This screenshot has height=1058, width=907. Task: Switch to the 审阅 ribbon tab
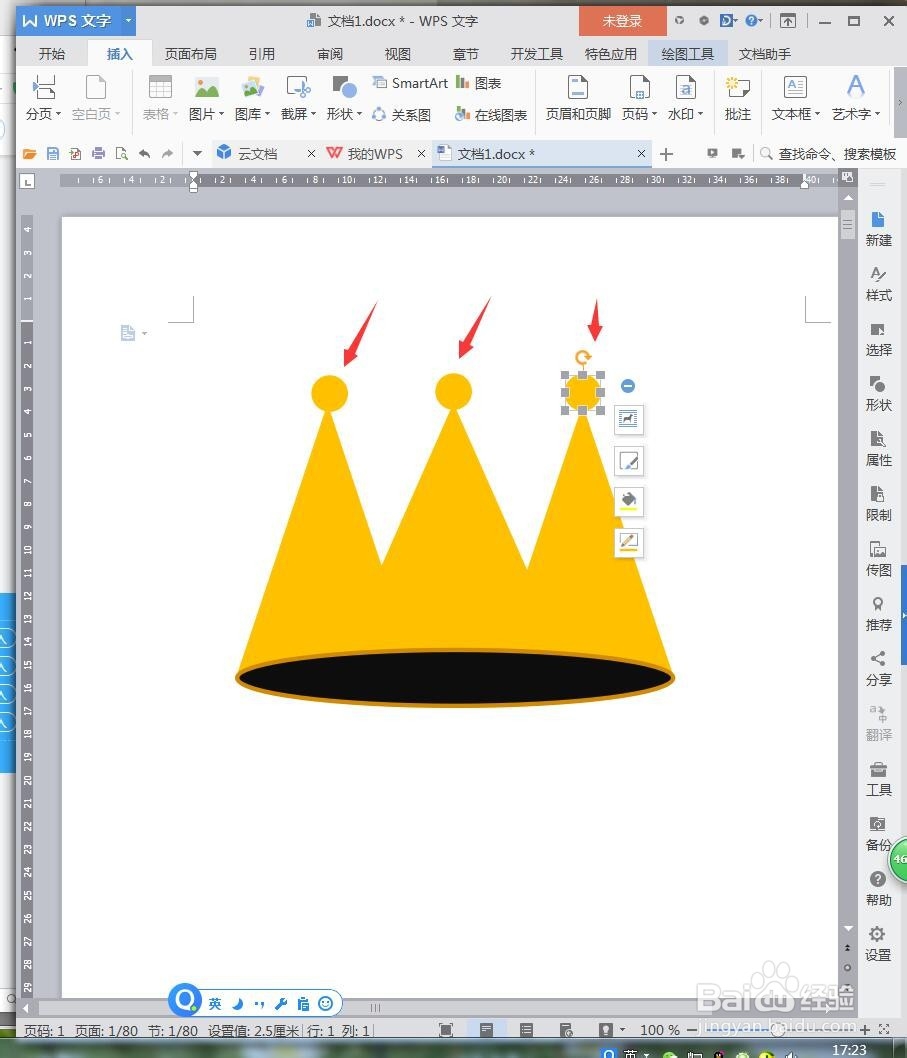(x=330, y=54)
